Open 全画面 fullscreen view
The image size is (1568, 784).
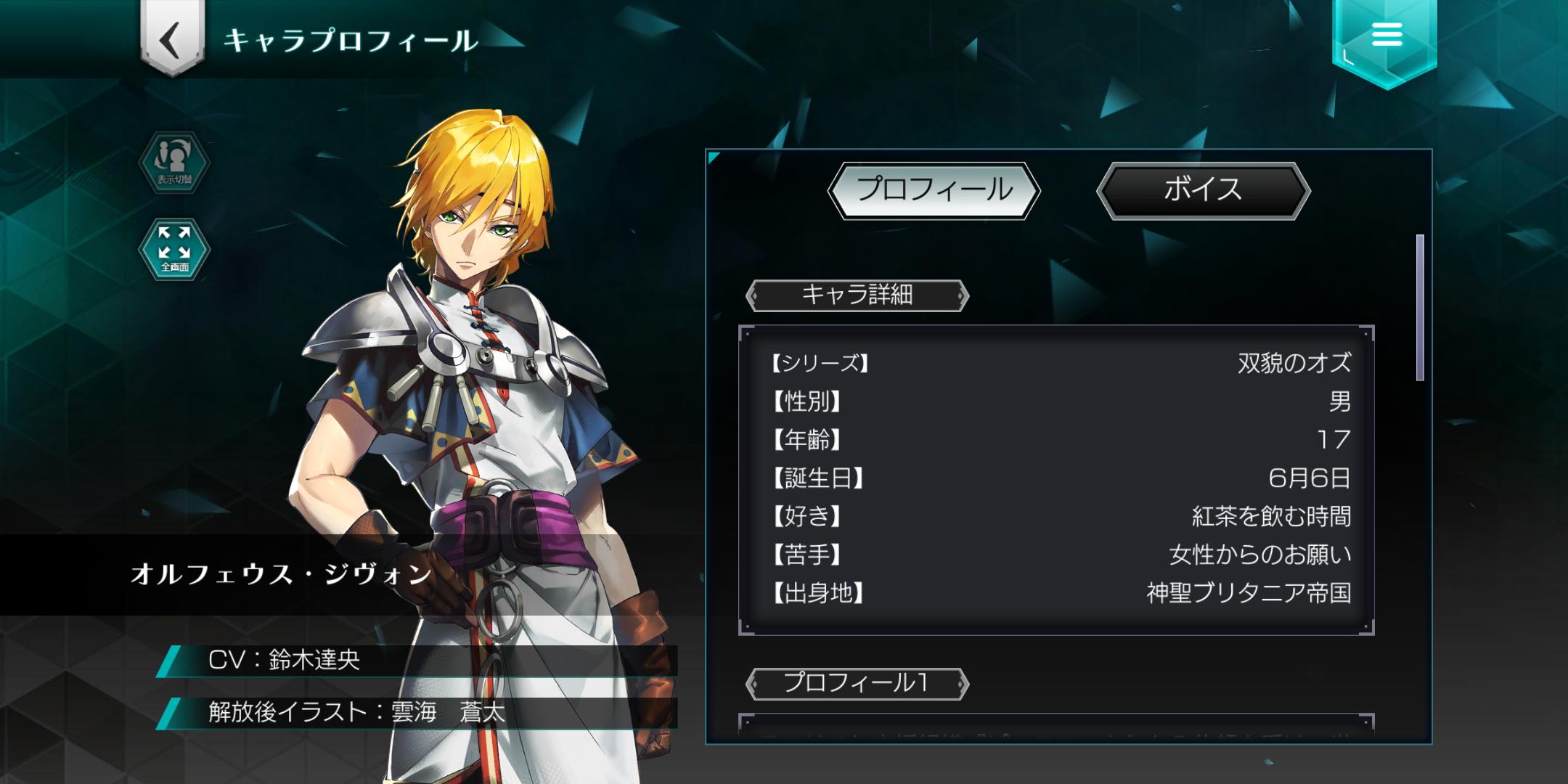pos(174,250)
